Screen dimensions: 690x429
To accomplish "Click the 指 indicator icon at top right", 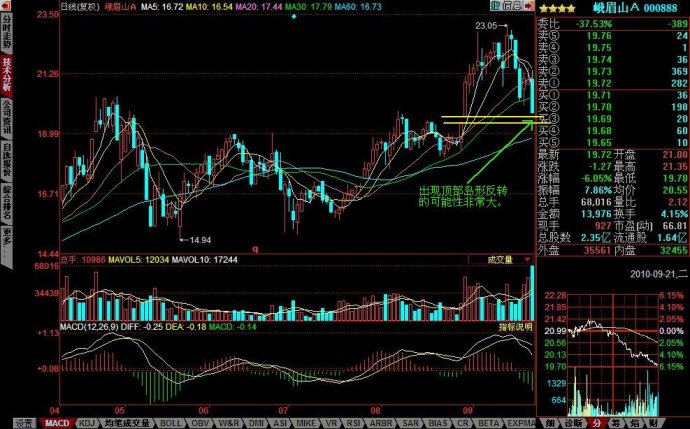I will pyautogui.click(x=495, y=6).
